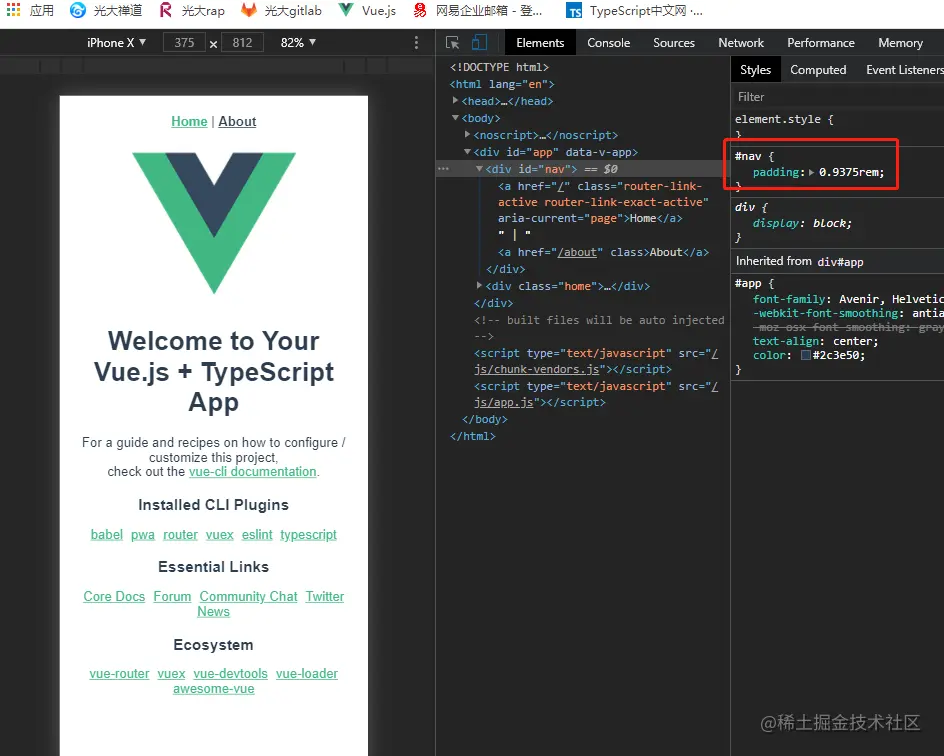Collapse the body element node

[456, 117]
